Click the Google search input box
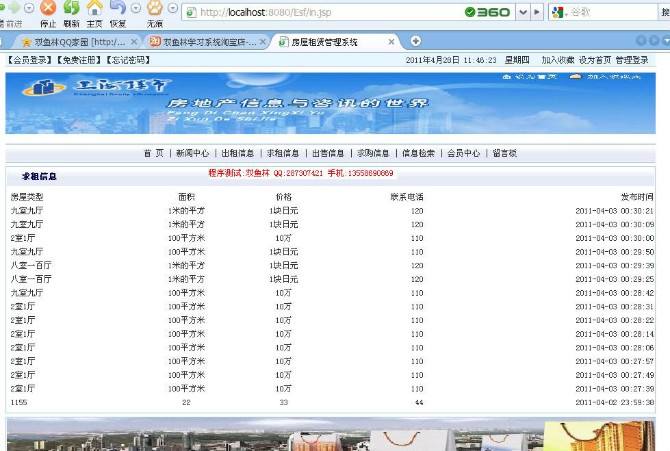Screen dimensions: 670x451 pos(613,12)
